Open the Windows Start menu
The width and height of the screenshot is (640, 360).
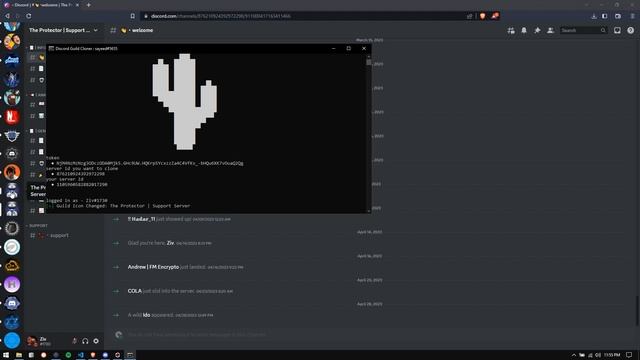click(x=6, y=355)
